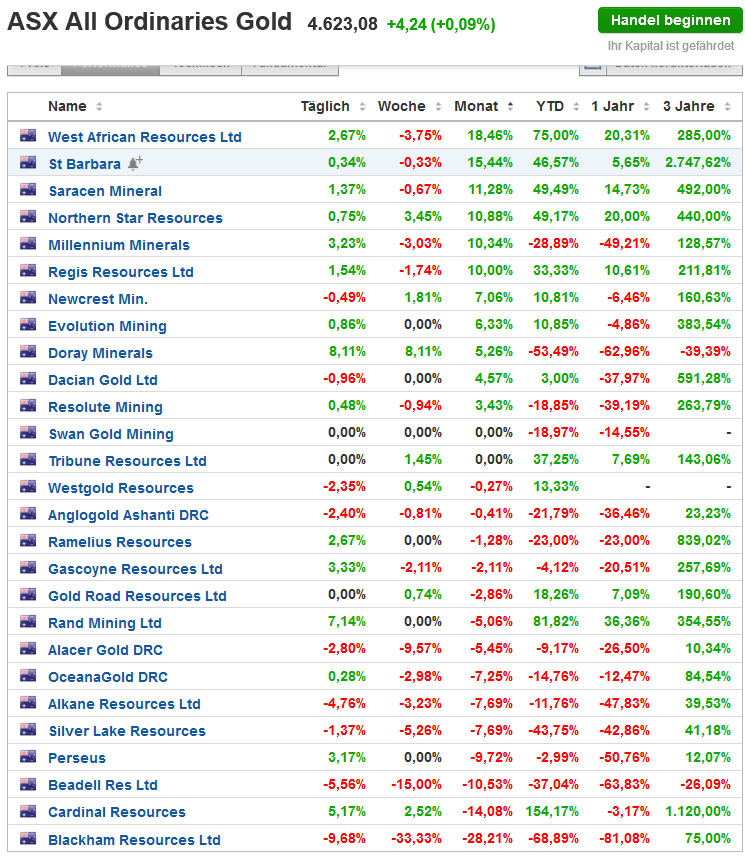Open Millennium Minerals link

[119, 245]
